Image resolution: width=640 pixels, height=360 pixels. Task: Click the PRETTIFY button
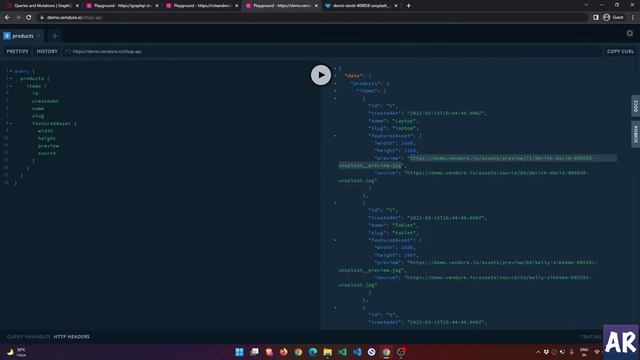tap(18, 51)
